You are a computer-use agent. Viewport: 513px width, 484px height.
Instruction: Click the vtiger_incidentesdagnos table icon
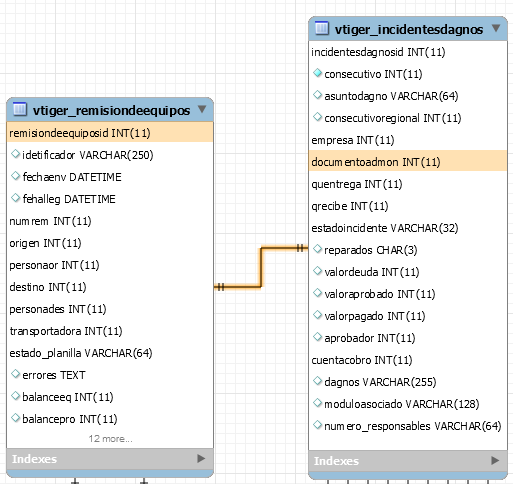pyautogui.click(x=322, y=28)
